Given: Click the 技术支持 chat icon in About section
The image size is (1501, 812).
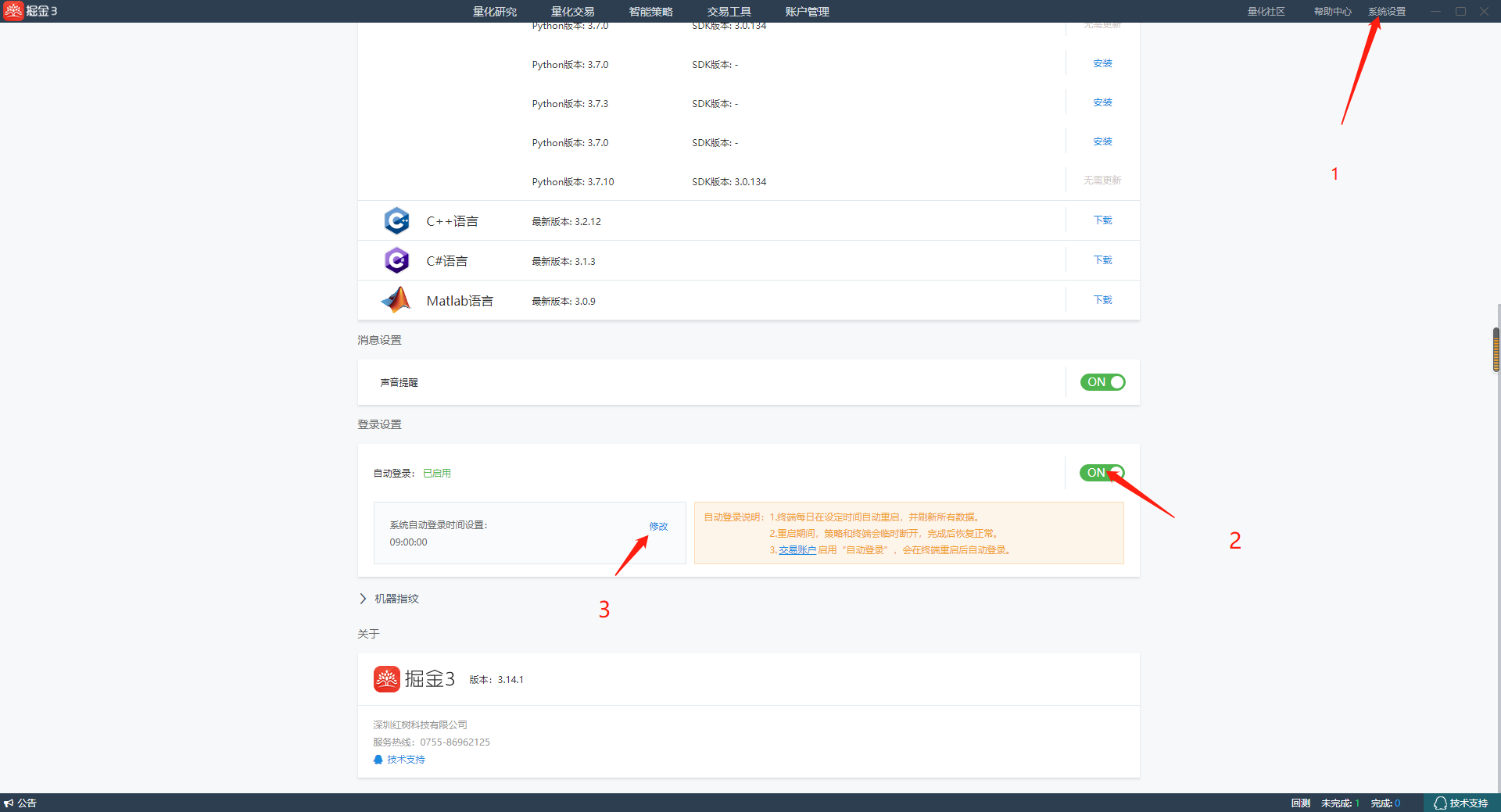Looking at the screenshot, I should click(x=378, y=760).
